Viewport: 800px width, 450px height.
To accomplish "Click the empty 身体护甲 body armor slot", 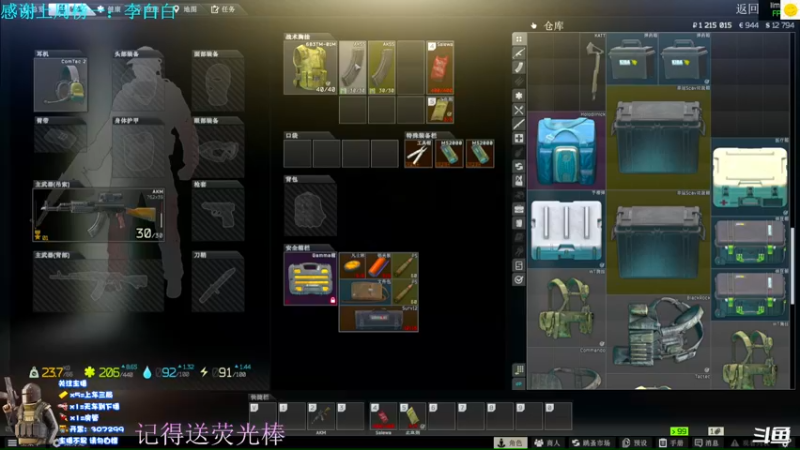I will 139,151.
